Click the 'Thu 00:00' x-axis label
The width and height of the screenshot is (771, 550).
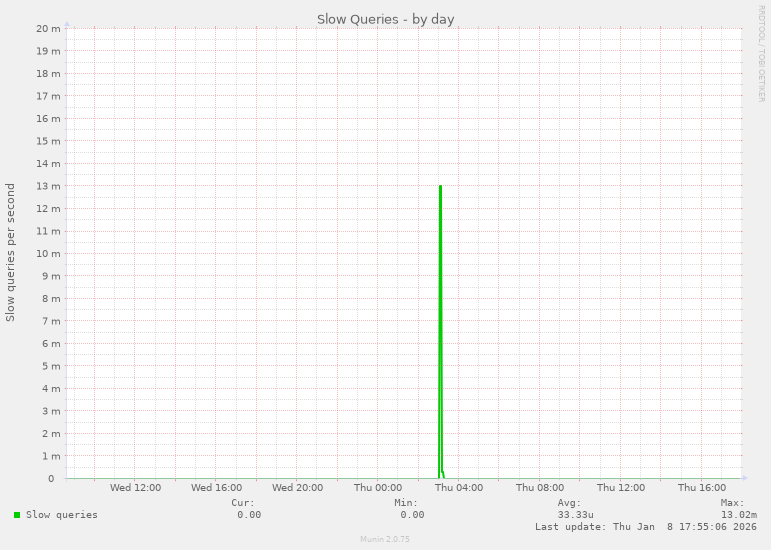(378, 488)
